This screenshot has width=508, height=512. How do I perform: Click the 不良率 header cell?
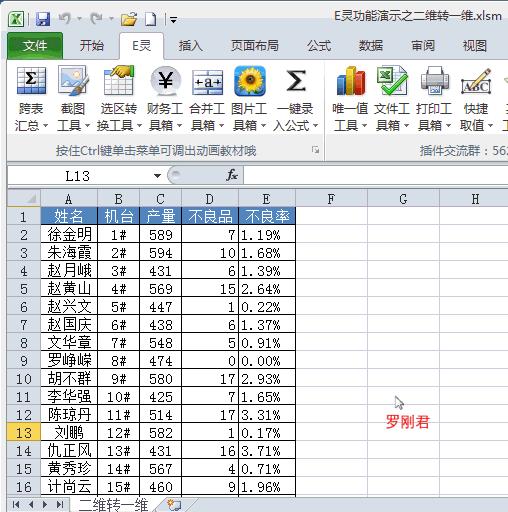[267, 216]
